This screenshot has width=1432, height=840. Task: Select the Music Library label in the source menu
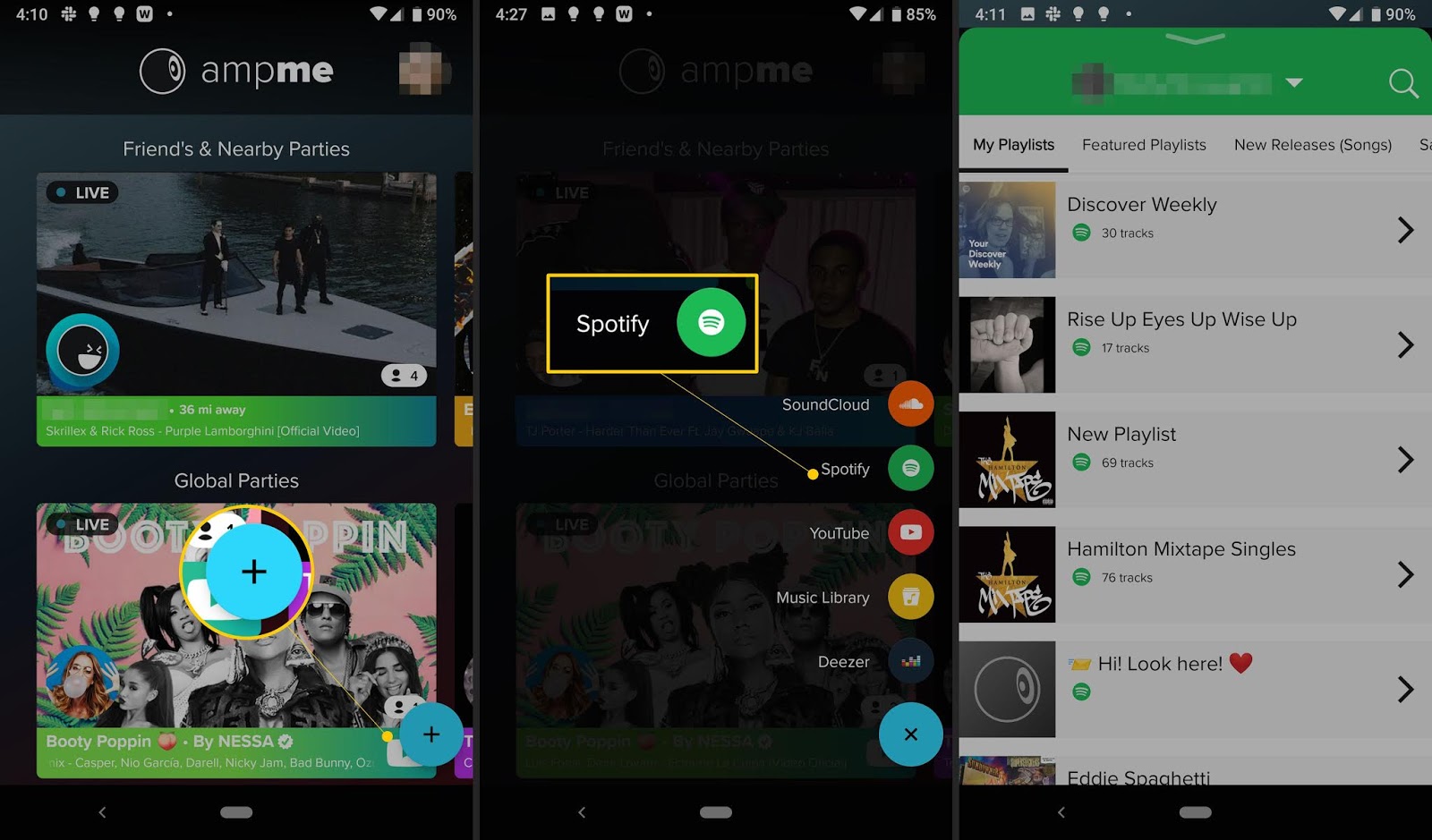(x=823, y=598)
